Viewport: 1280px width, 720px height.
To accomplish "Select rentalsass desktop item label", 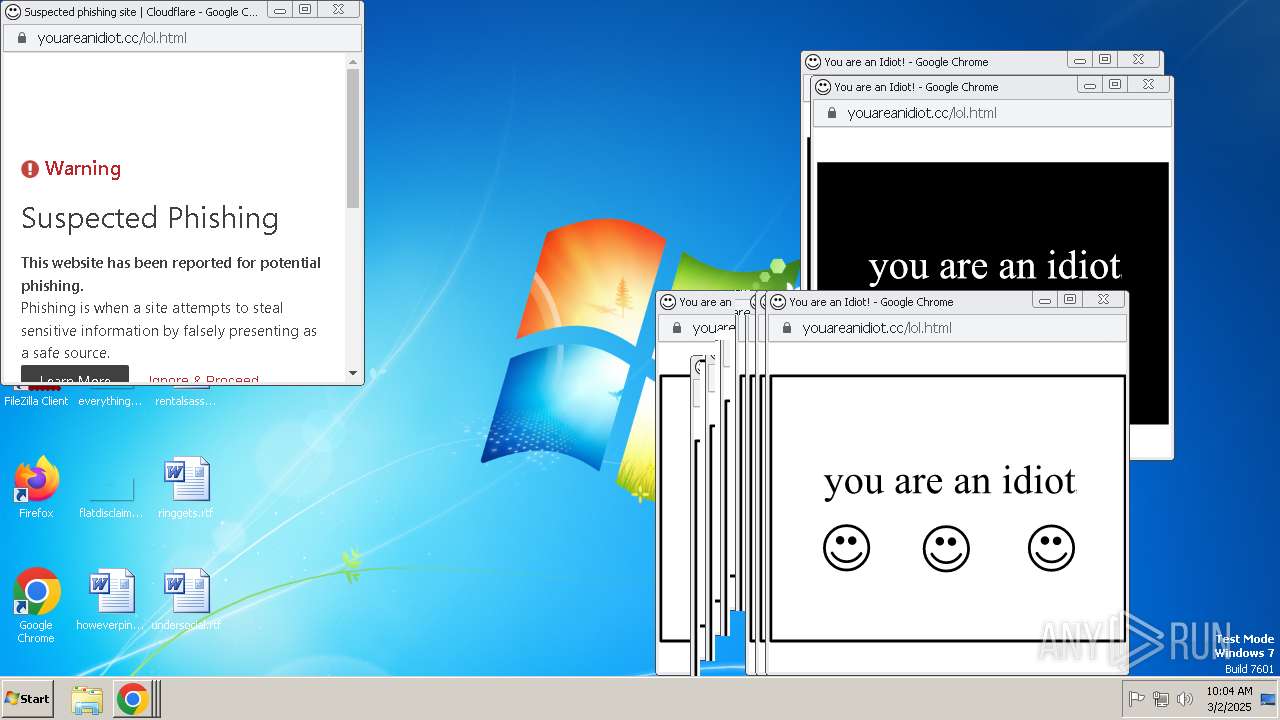I will (185, 401).
